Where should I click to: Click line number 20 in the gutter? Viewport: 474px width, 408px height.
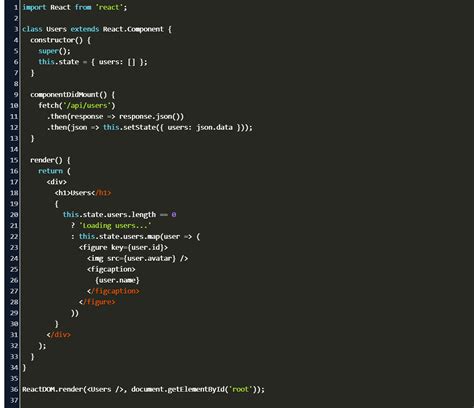14,215
